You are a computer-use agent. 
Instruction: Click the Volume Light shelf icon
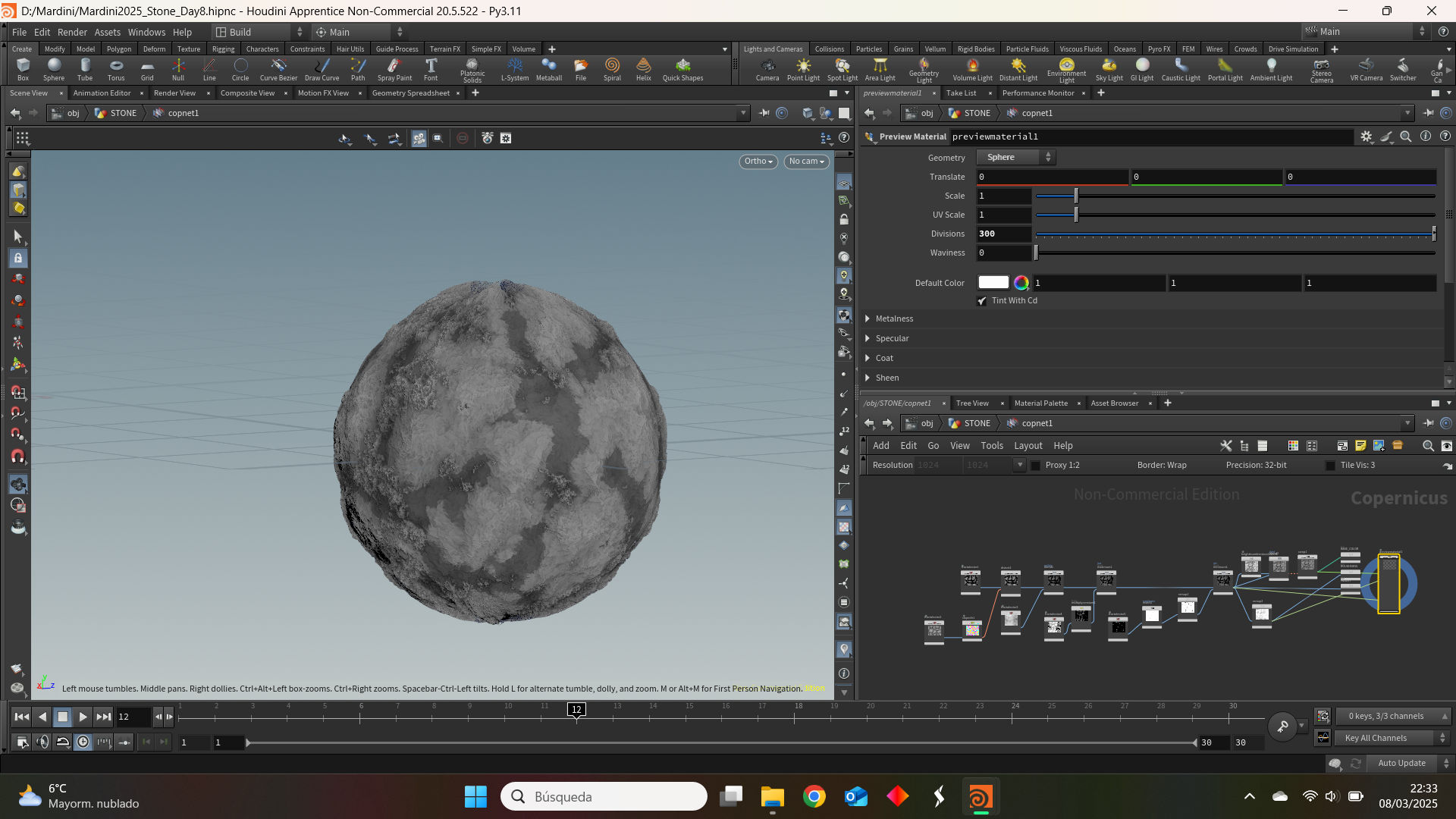[972, 70]
